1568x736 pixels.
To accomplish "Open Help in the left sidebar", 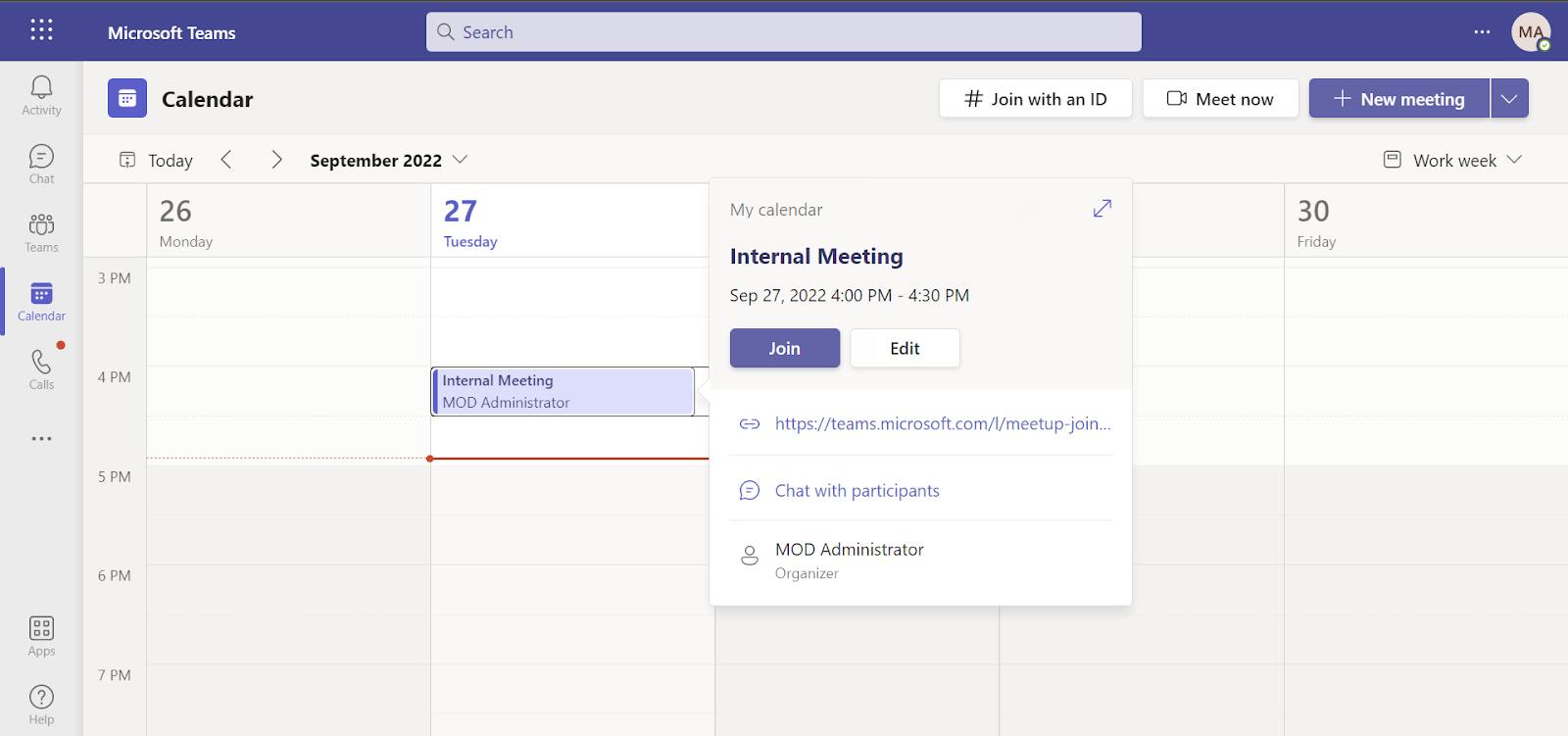I will (x=41, y=706).
